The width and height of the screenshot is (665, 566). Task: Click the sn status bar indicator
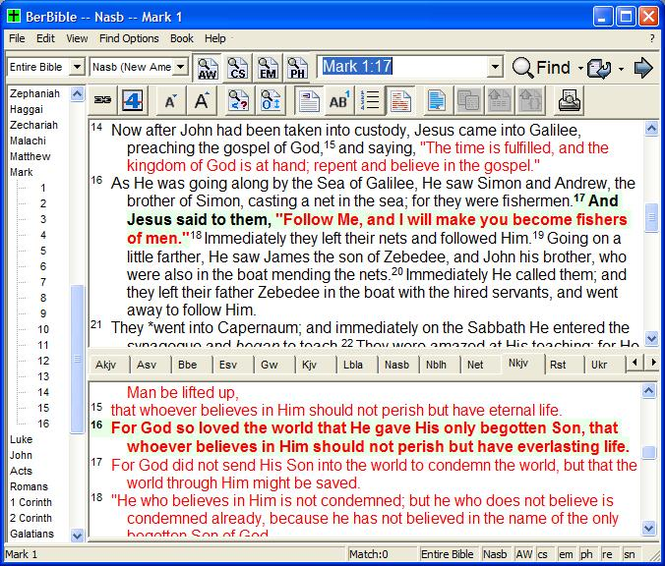coord(631,554)
